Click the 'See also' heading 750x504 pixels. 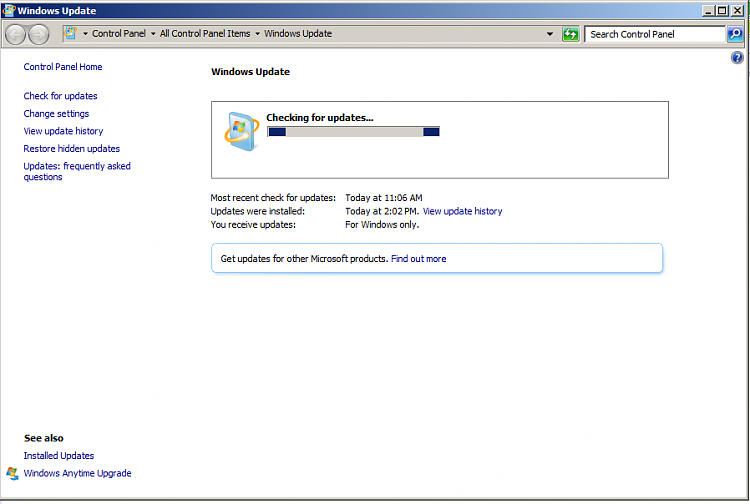[x=44, y=438]
